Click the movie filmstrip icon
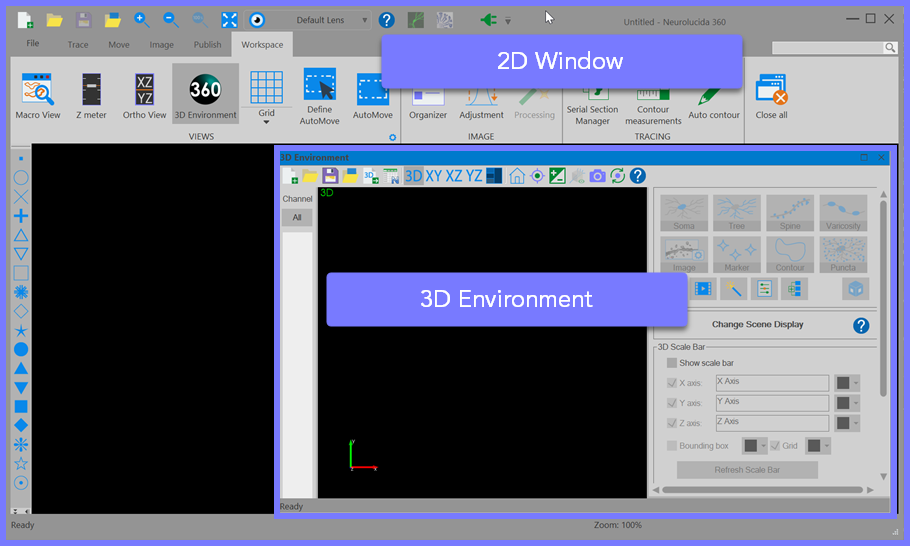 pos(703,288)
